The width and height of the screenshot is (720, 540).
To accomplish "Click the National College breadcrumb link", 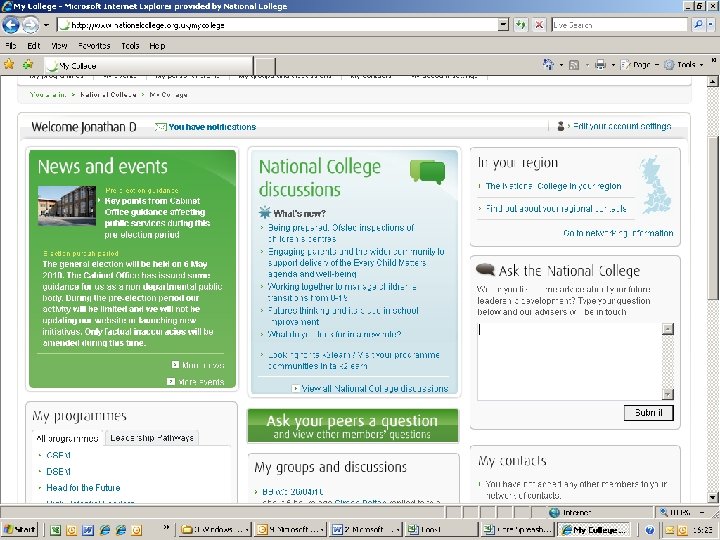I will tap(108, 95).
